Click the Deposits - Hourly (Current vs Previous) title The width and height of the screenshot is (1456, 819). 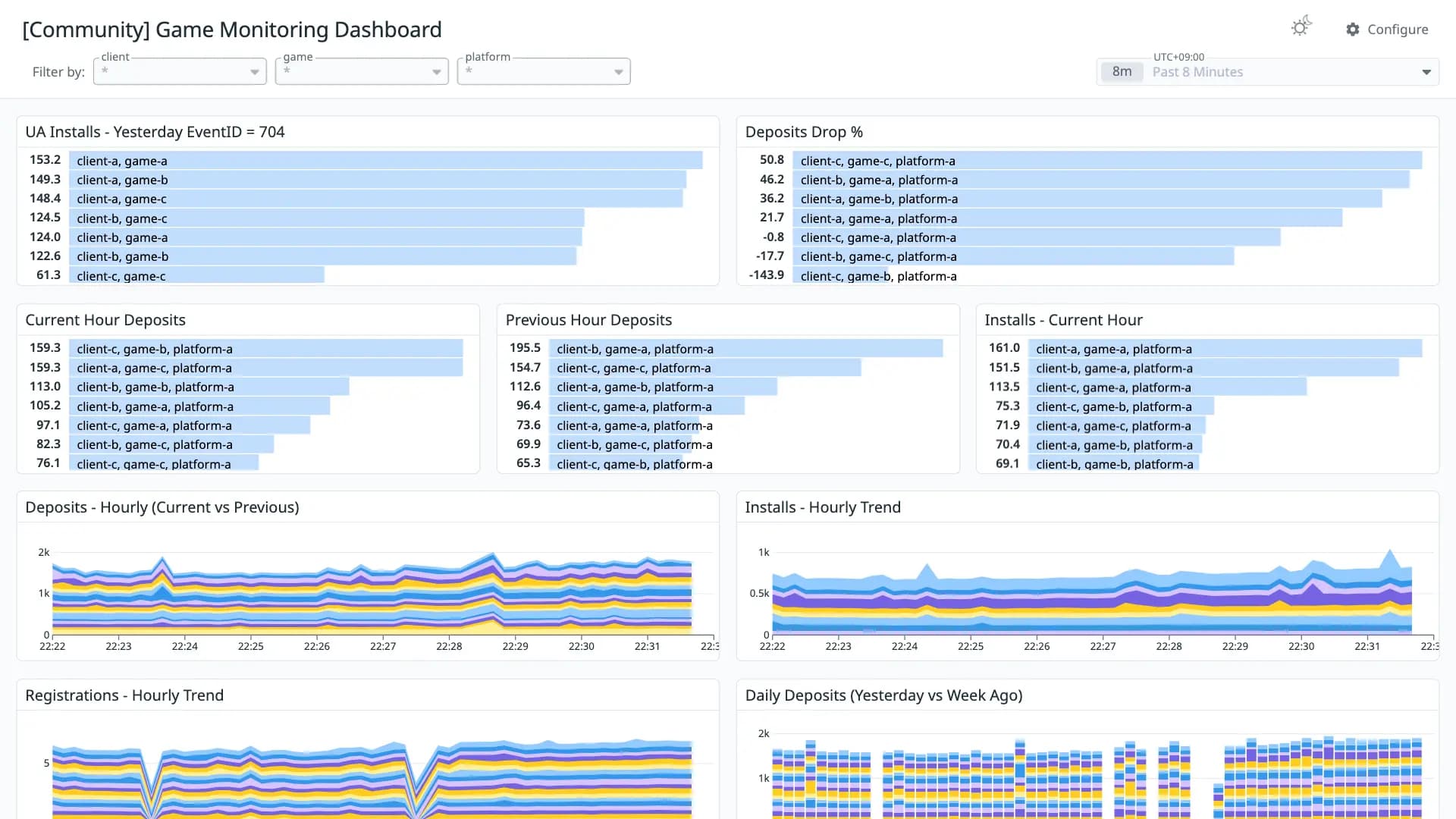click(x=162, y=507)
